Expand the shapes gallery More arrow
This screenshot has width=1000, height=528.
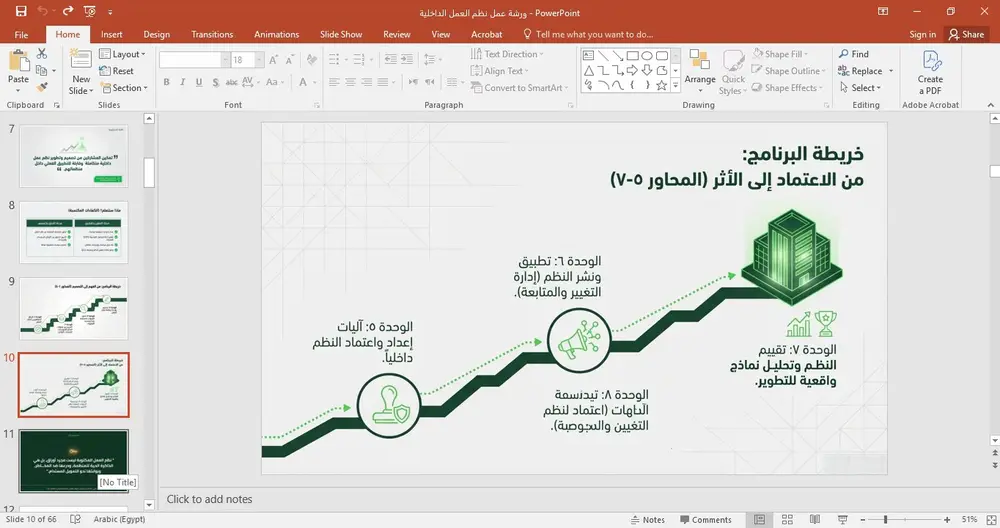(x=675, y=86)
